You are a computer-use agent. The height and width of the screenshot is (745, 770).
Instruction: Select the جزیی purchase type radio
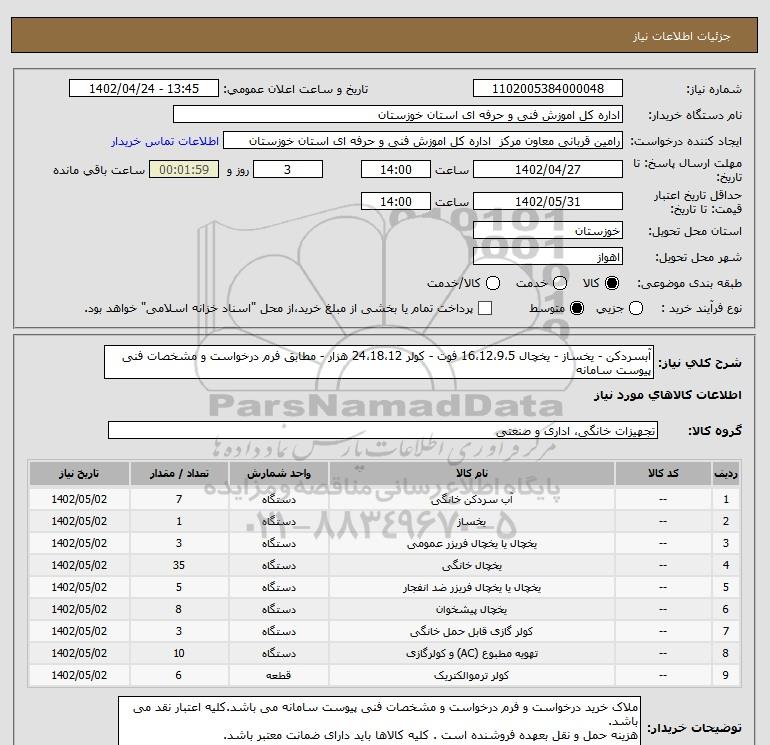coord(636,308)
